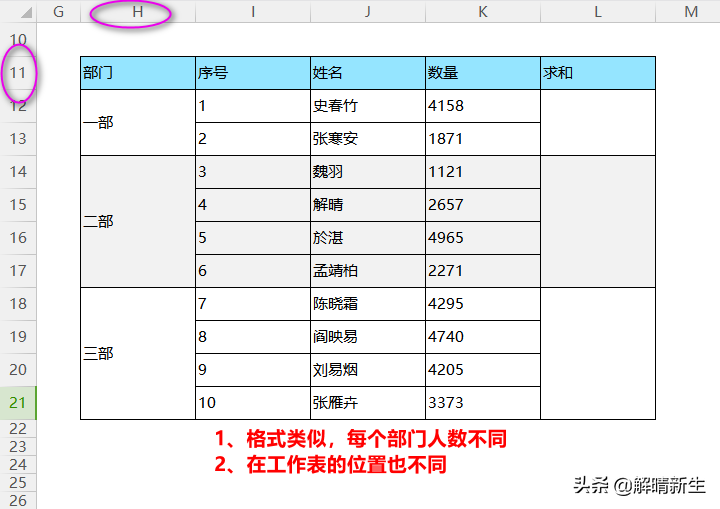Select row 11 header
Viewport: 720px width, 509px height.
tap(18, 73)
